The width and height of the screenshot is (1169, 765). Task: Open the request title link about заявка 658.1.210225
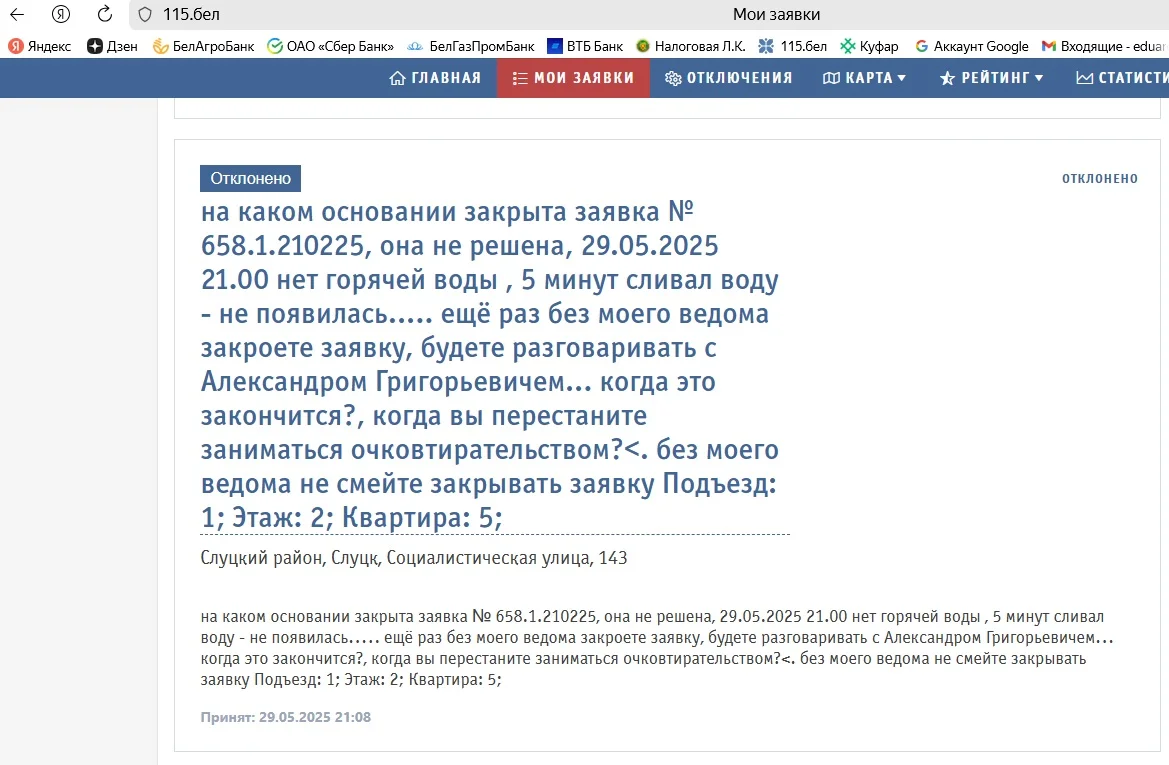490,365
